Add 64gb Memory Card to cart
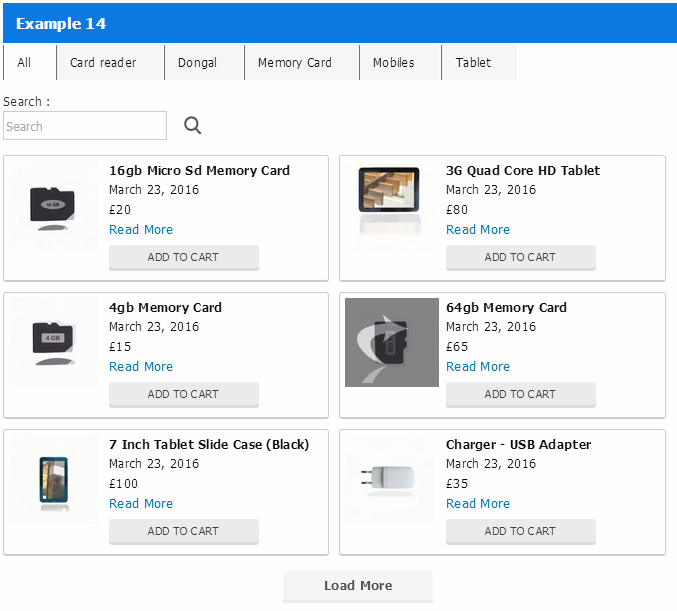The image size is (677, 611). [x=521, y=394]
